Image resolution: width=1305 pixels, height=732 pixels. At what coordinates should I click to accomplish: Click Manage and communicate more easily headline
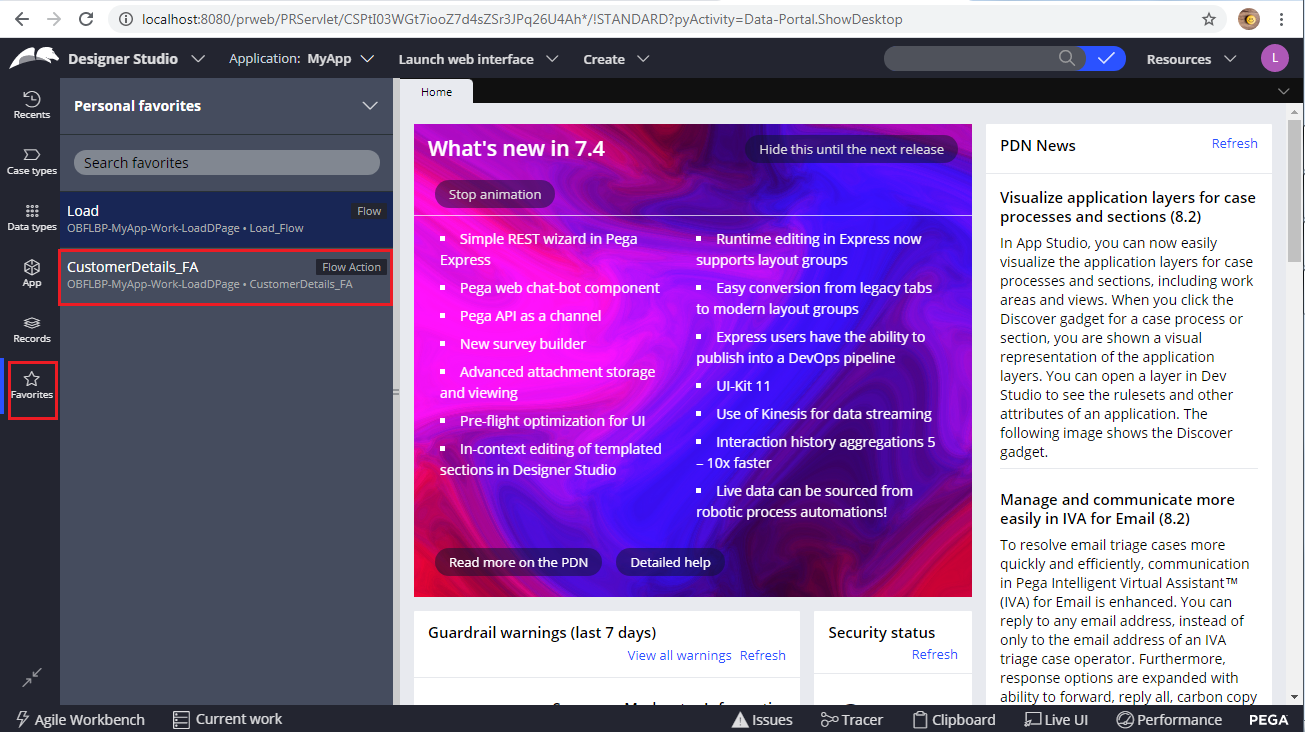[1117, 509]
